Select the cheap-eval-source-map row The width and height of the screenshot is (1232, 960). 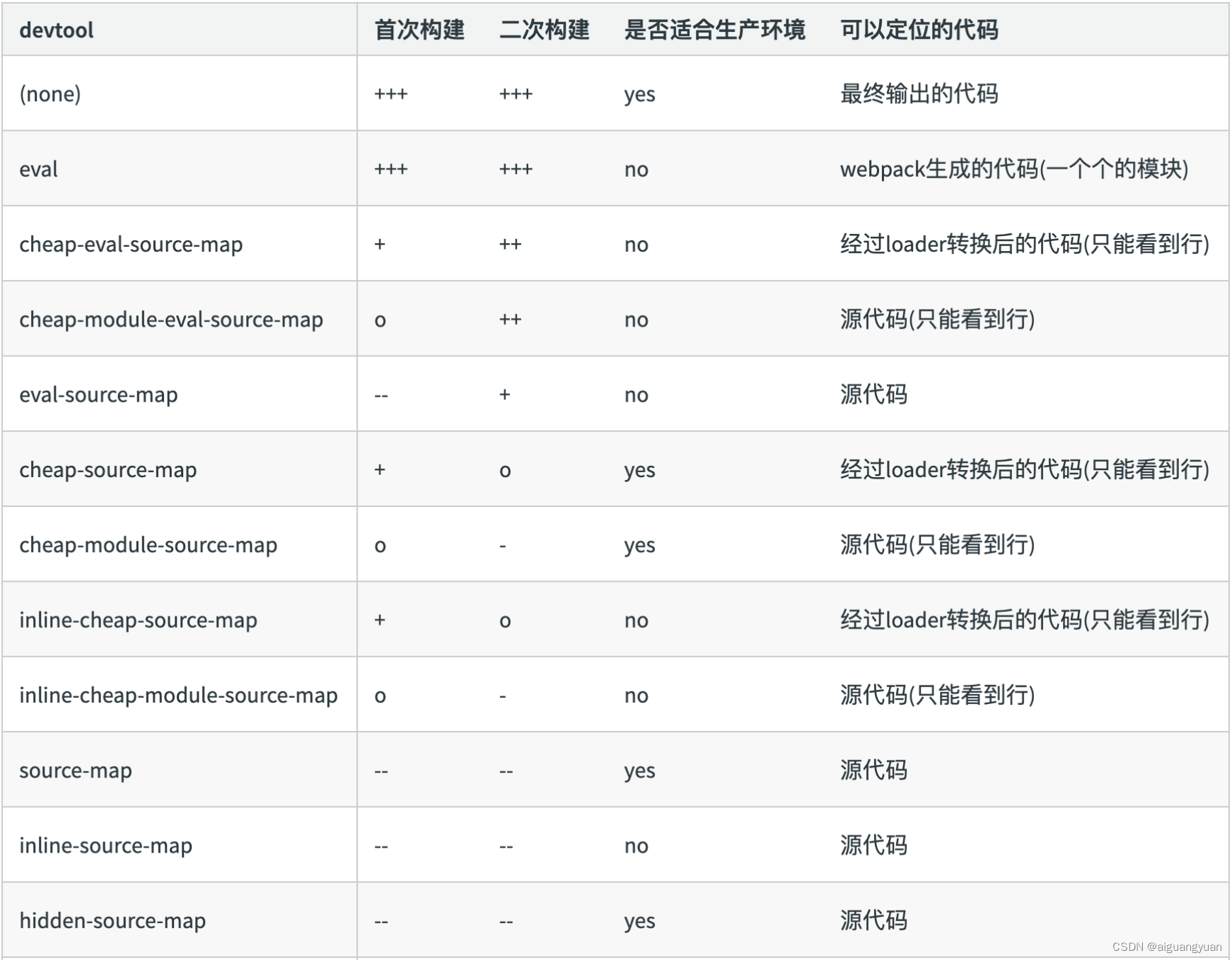(x=131, y=245)
